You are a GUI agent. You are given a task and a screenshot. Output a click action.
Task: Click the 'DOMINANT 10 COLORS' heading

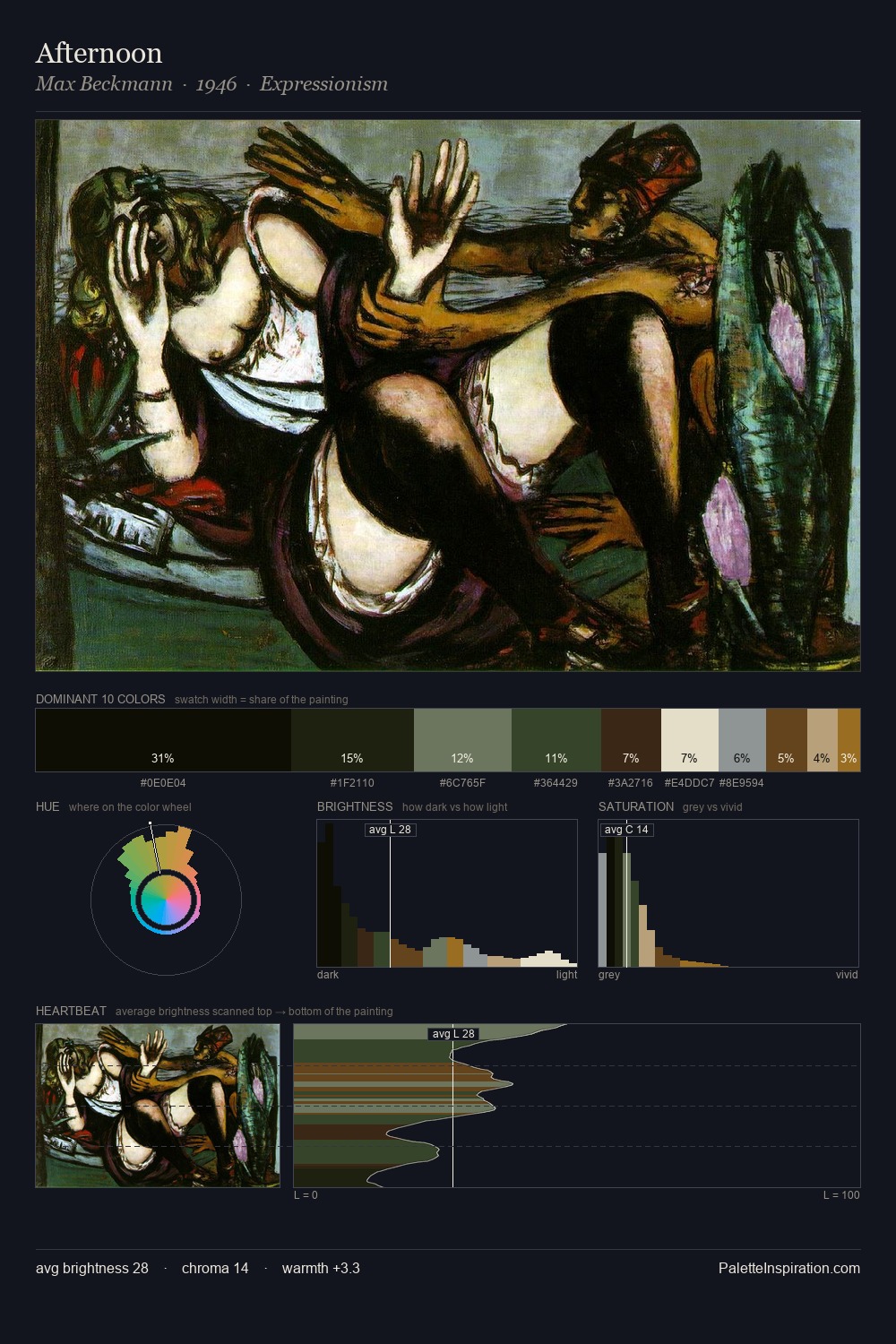tap(100, 699)
